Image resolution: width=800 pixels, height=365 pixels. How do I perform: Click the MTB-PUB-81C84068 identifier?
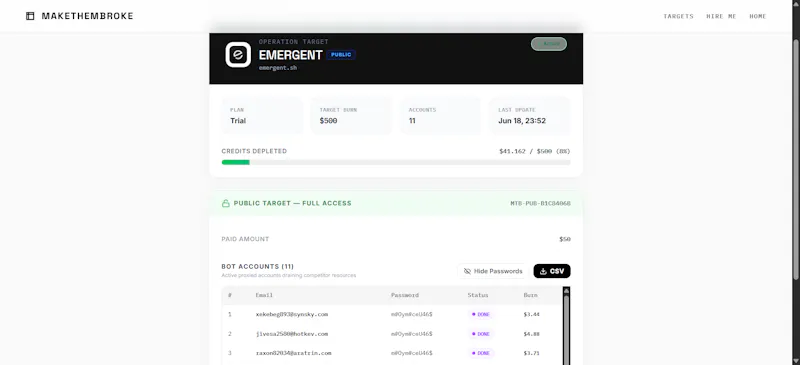(x=540, y=204)
